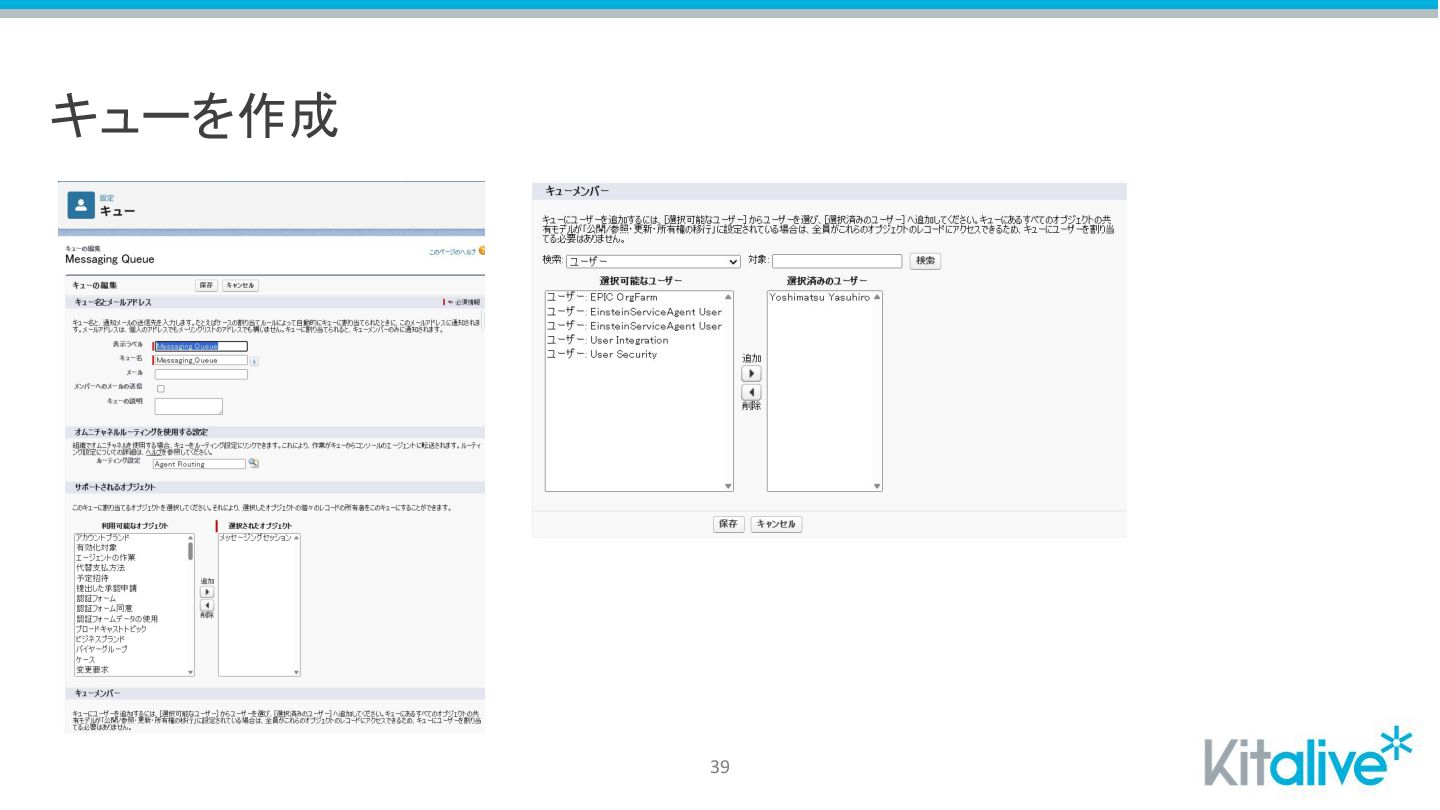Click the down arrow of the selected users list
Screen dimensions: 1440x810
[877, 486]
